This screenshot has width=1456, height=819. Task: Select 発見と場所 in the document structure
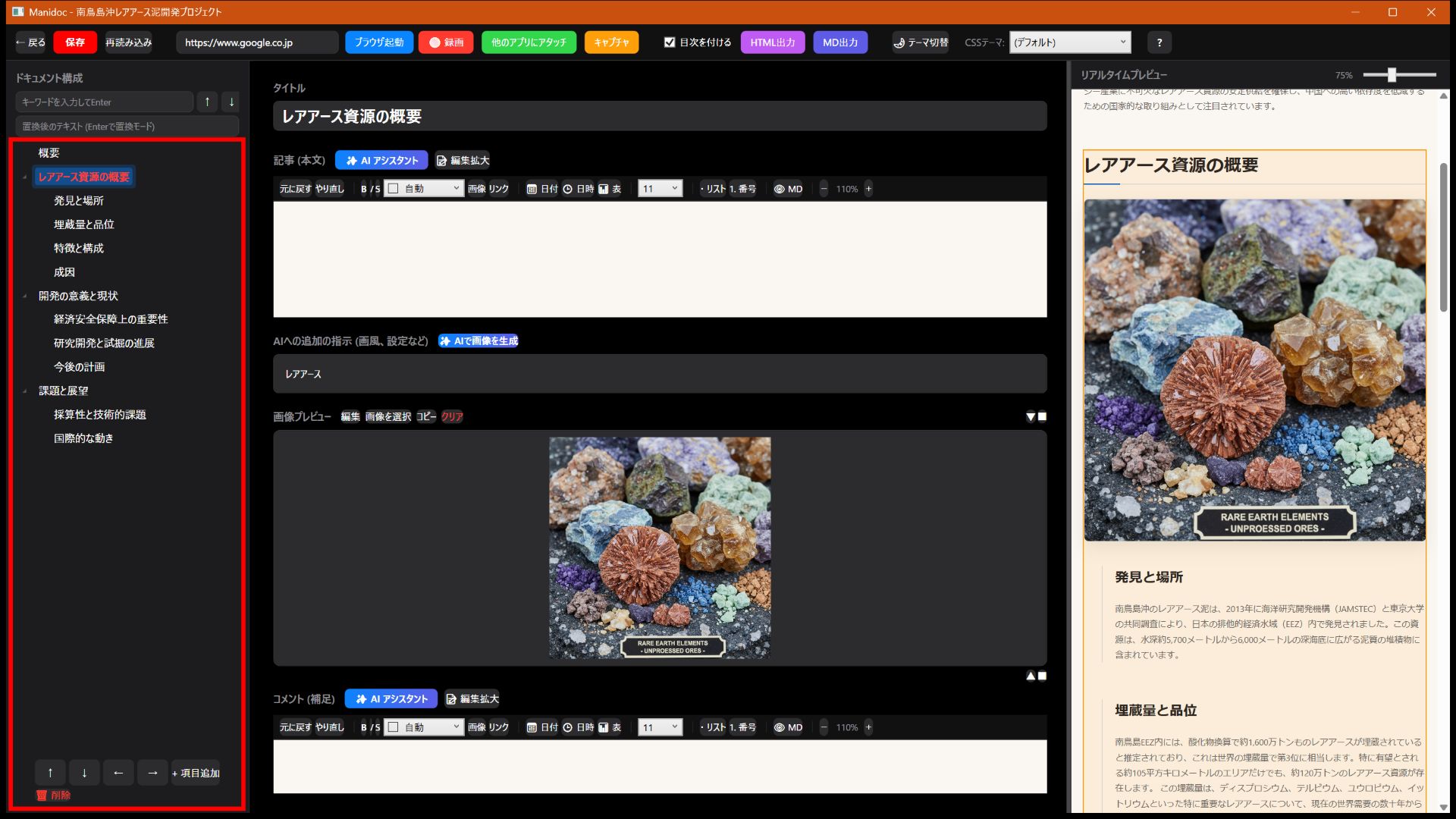point(78,200)
